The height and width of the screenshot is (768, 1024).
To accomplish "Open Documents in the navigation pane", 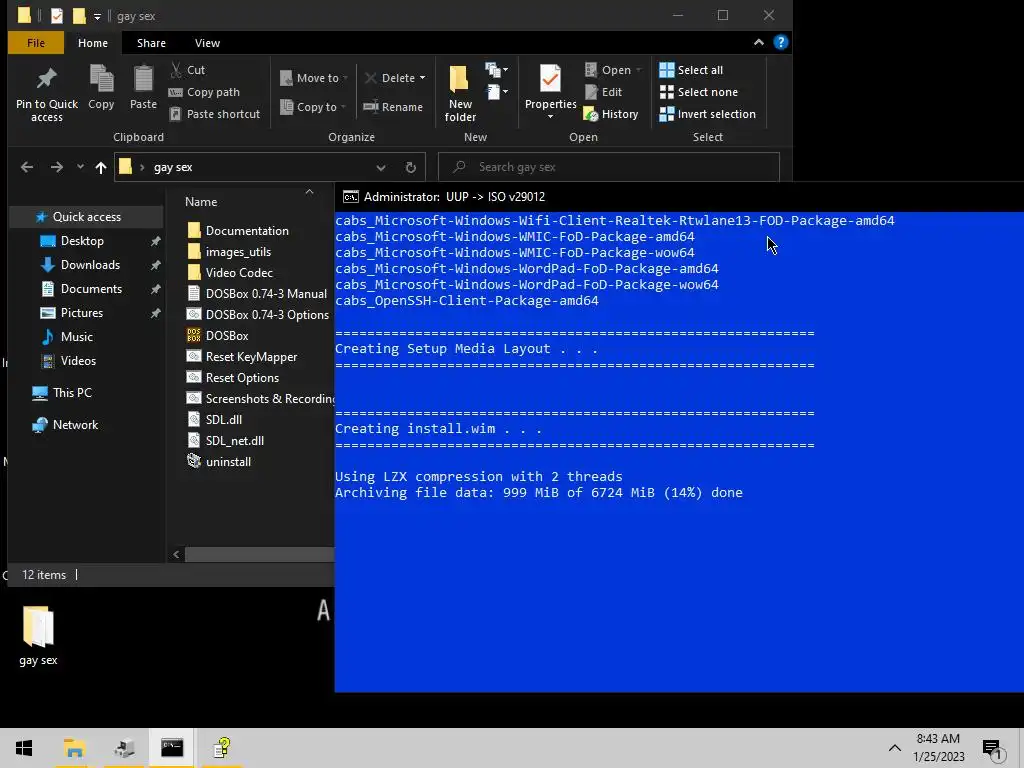I will point(91,289).
